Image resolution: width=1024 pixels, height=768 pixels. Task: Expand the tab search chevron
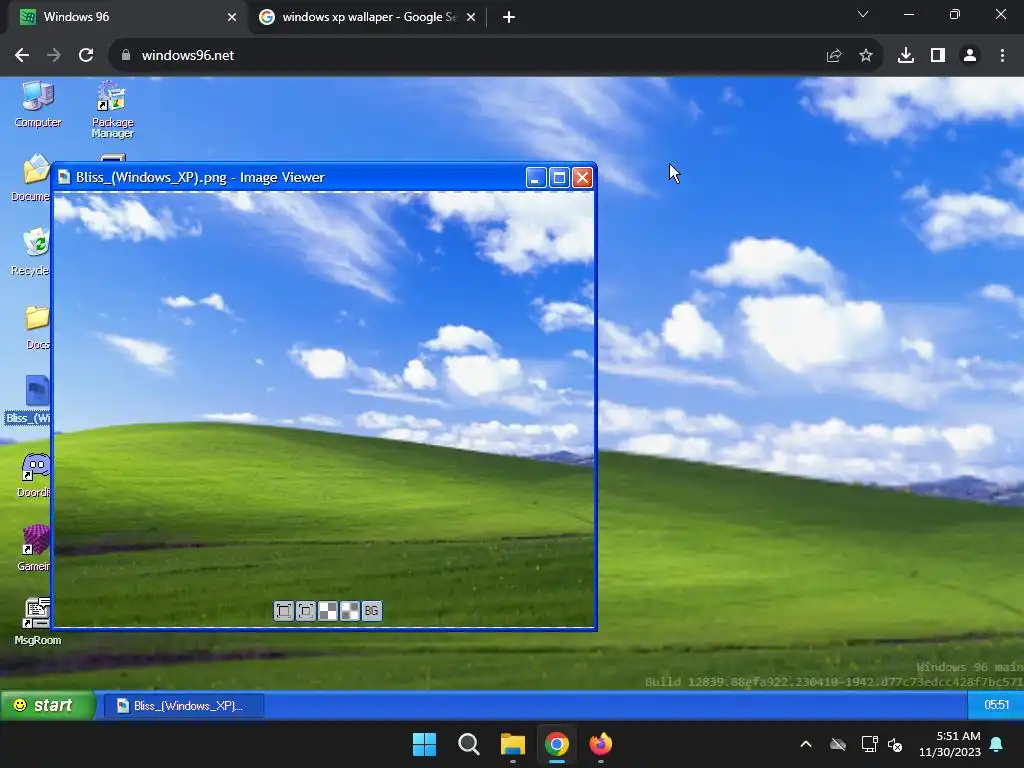[x=863, y=14]
